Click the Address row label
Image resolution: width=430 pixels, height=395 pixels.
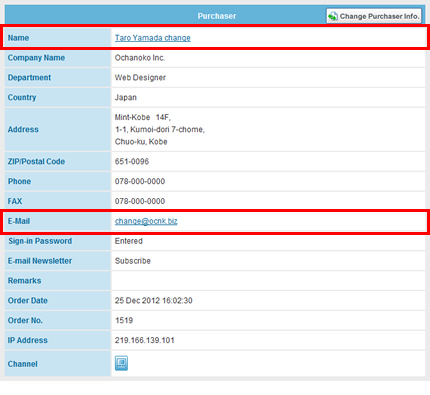coord(23,129)
